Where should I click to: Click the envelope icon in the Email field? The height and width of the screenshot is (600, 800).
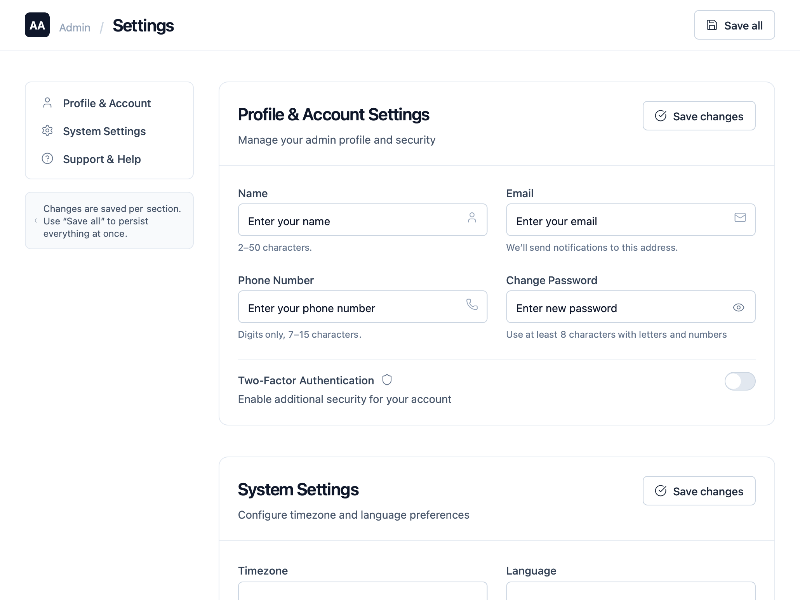[x=740, y=218]
